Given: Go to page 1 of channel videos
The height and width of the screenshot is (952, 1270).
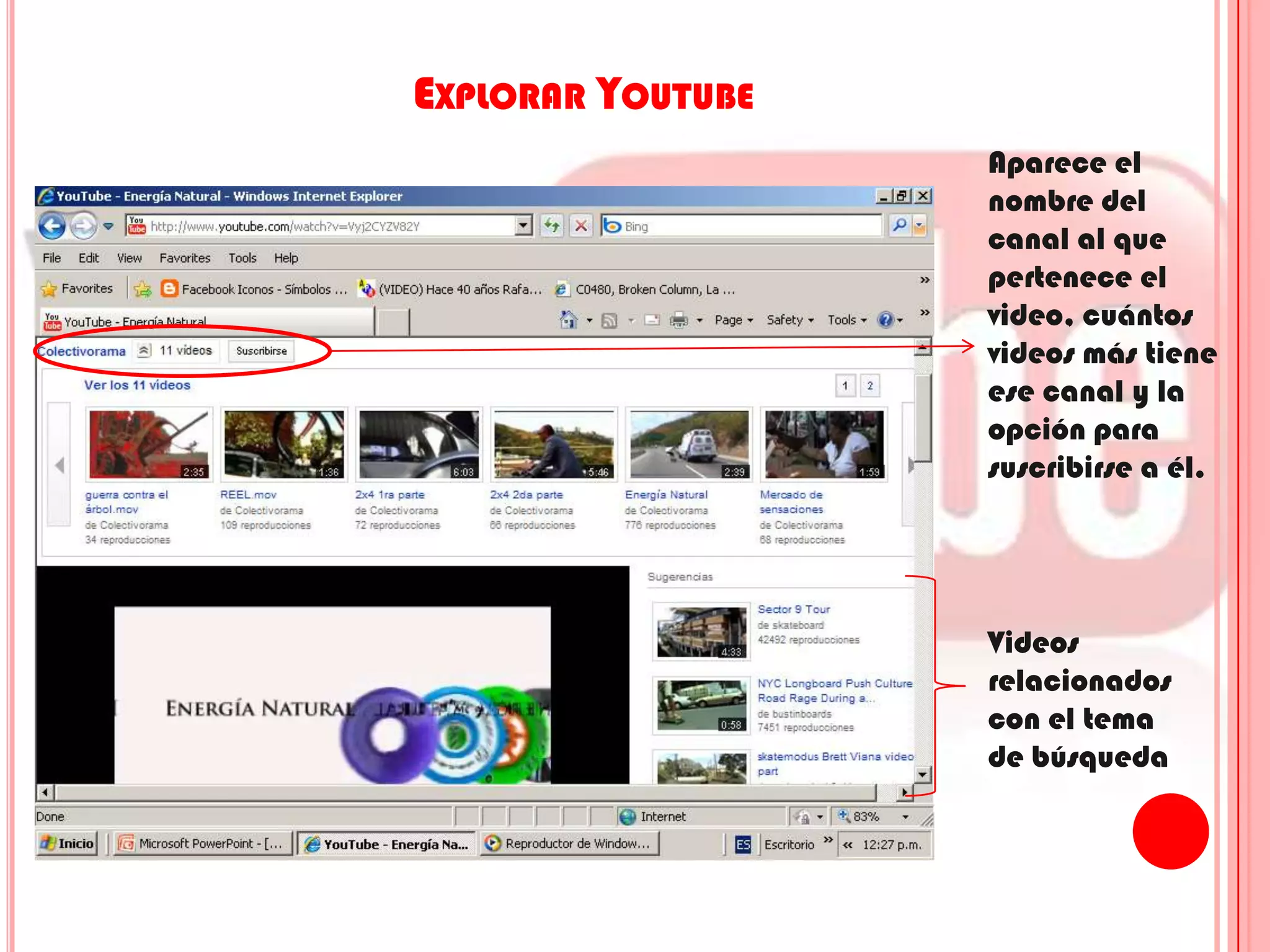Looking at the screenshot, I should pos(845,386).
